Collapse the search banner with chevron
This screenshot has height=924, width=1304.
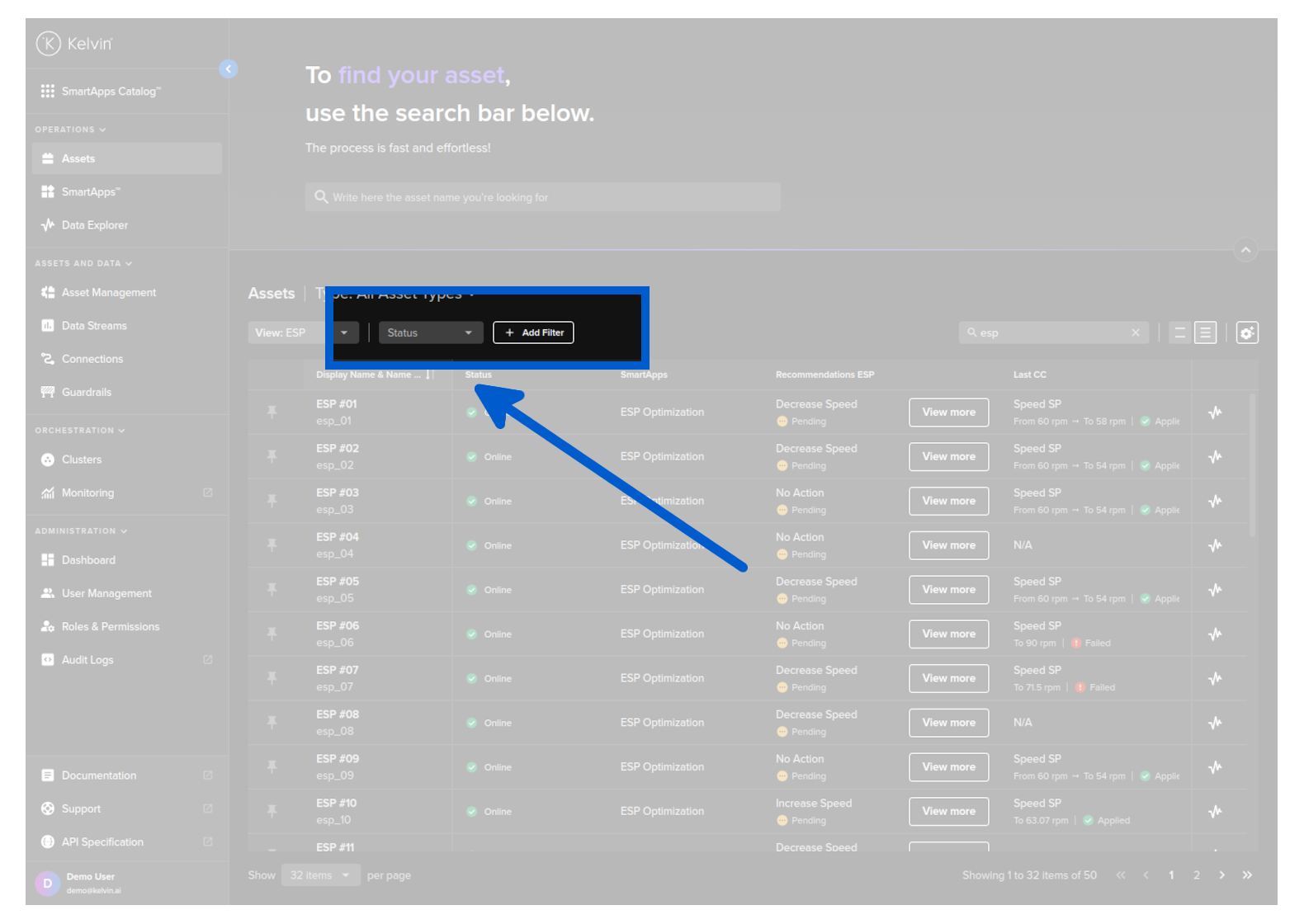pyautogui.click(x=1245, y=249)
